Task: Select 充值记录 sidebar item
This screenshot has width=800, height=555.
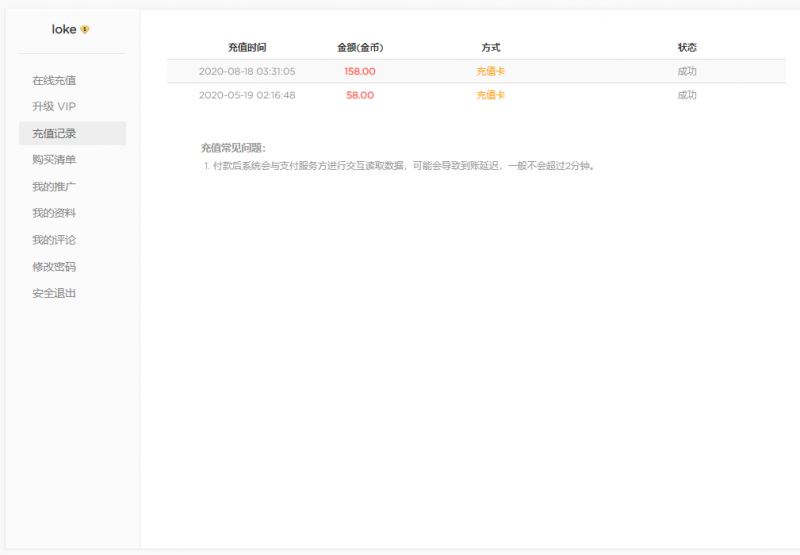Action: (x=54, y=133)
